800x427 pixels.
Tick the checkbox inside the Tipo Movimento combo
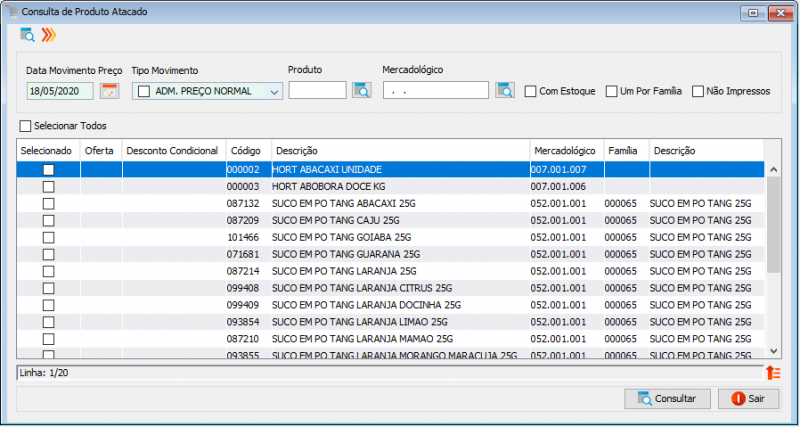point(144,91)
